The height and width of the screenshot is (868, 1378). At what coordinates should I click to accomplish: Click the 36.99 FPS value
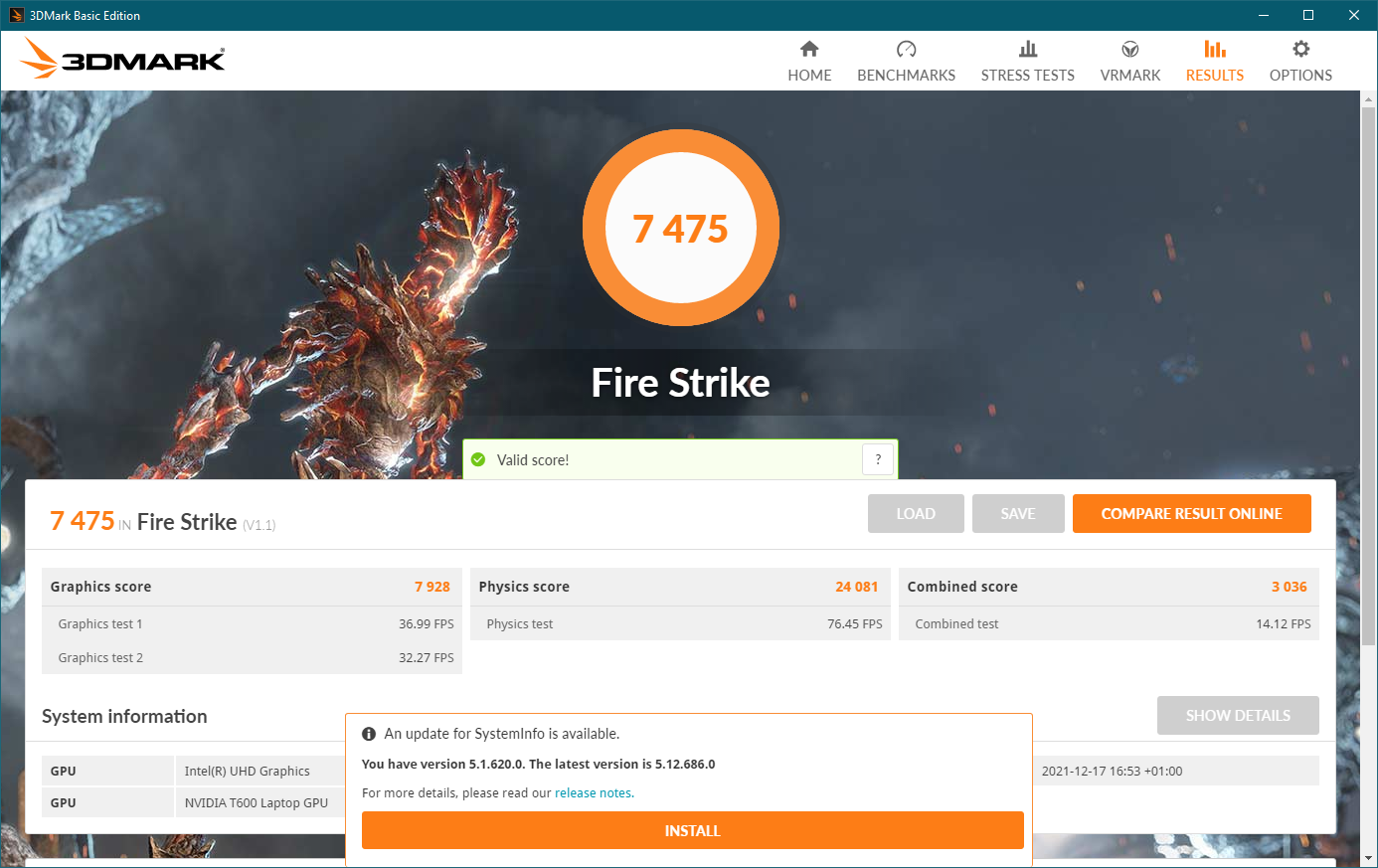click(427, 624)
